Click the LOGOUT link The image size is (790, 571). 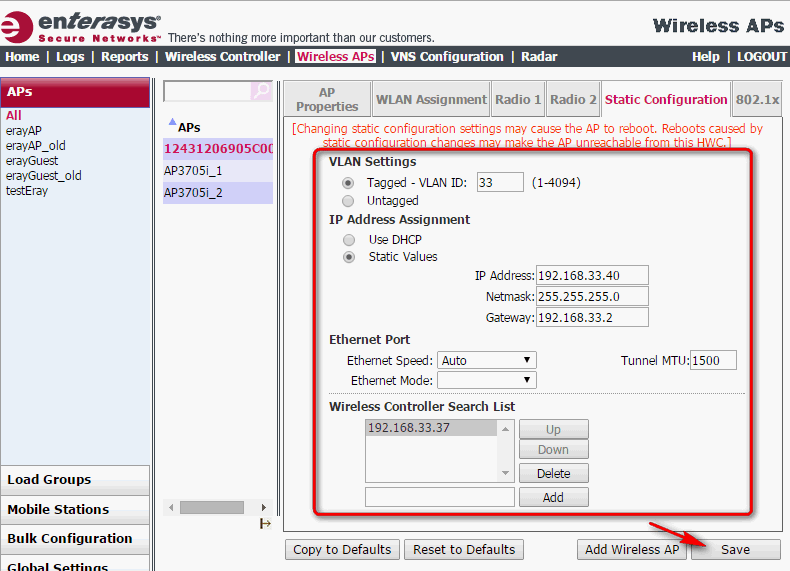(762, 56)
